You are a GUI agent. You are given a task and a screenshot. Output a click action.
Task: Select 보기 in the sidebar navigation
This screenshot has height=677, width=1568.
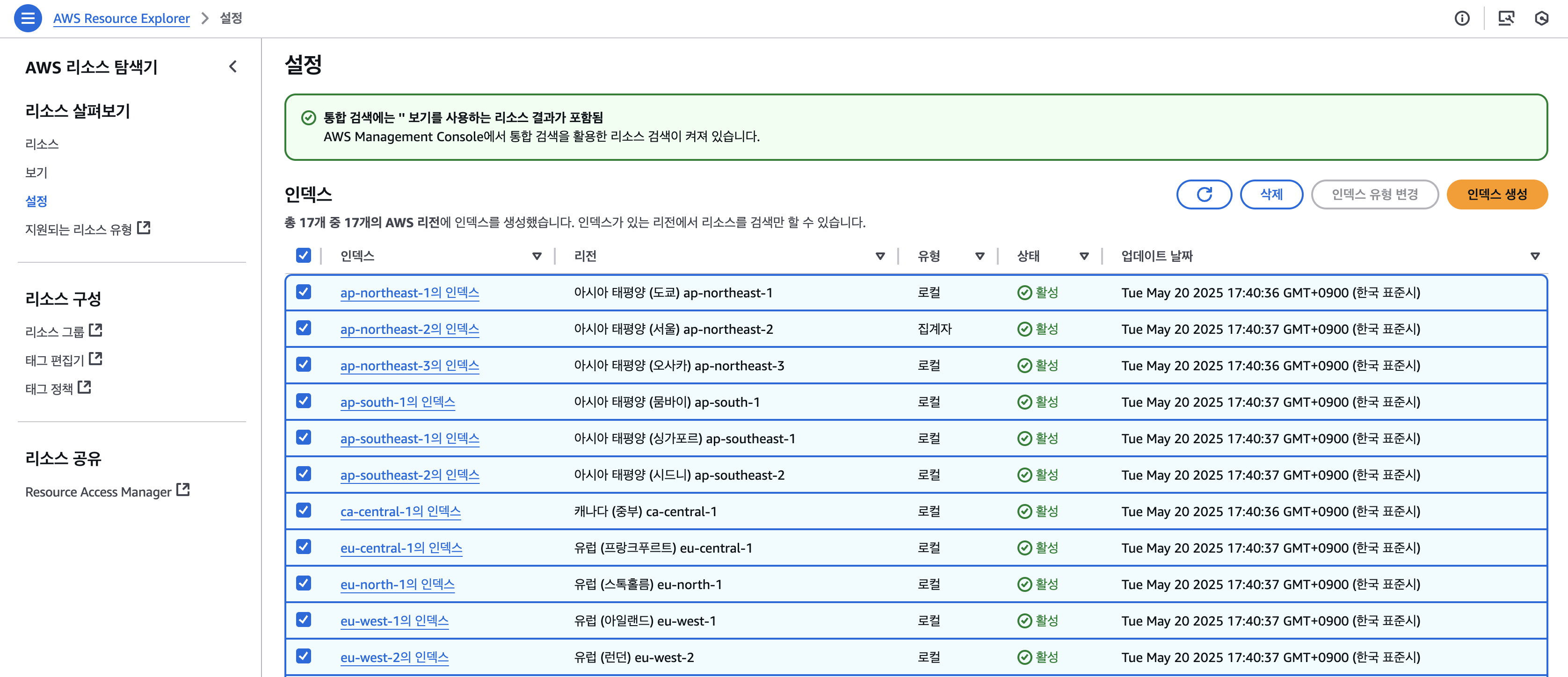click(x=36, y=172)
